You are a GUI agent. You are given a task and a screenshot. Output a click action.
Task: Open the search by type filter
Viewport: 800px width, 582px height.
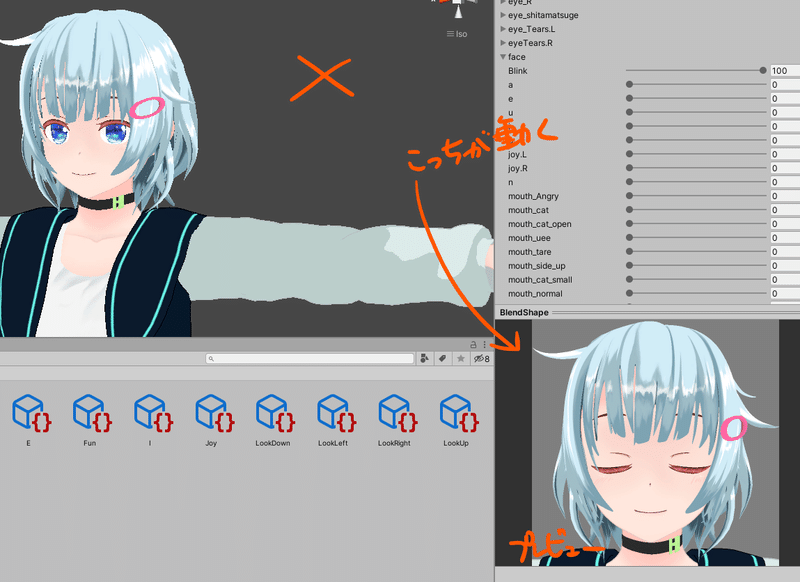tap(424, 359)
